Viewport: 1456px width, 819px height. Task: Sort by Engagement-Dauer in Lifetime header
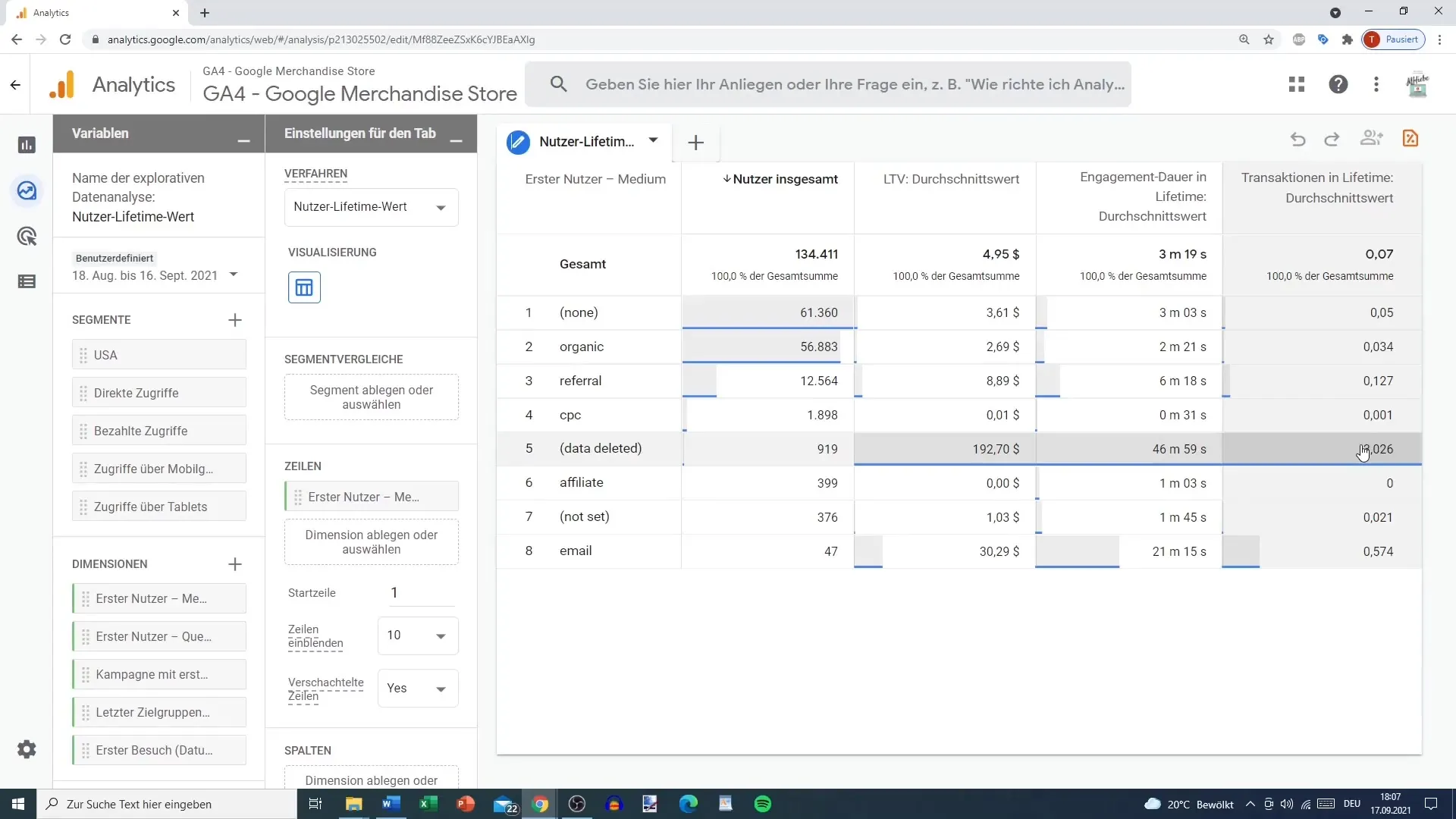(1143, 196)
